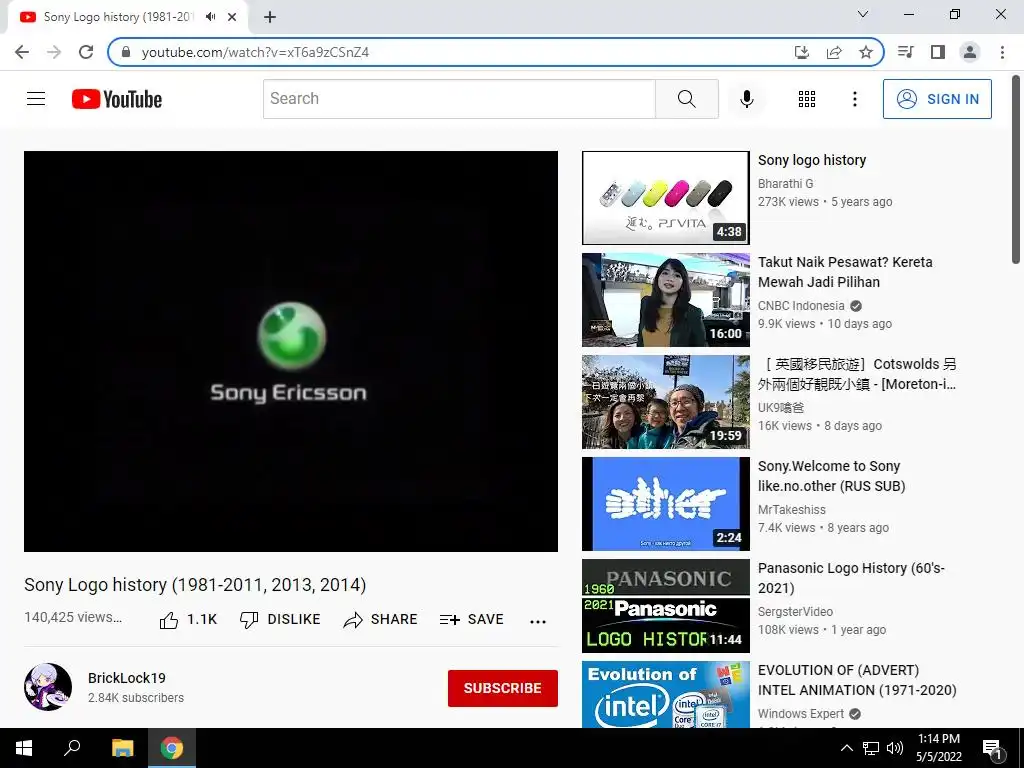Viewport: 1024px width, 768px height.
Task: Click Bharathi G channel name
Action: (785, 184)
